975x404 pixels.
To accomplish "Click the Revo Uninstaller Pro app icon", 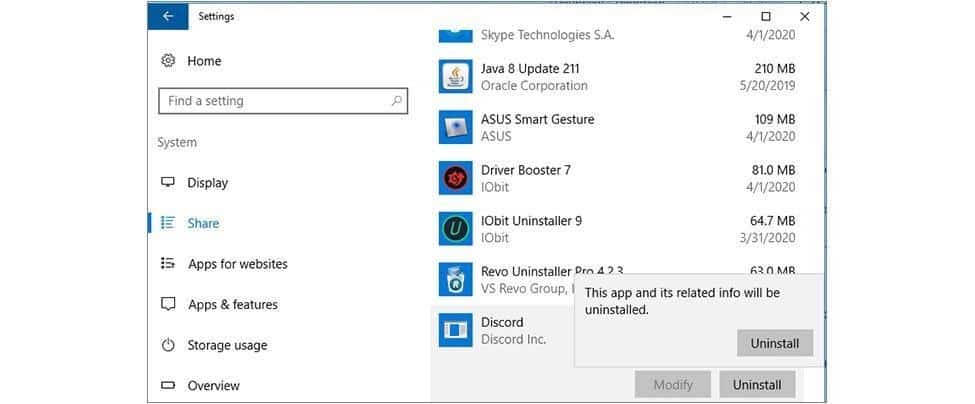I will tap(455, 279).
